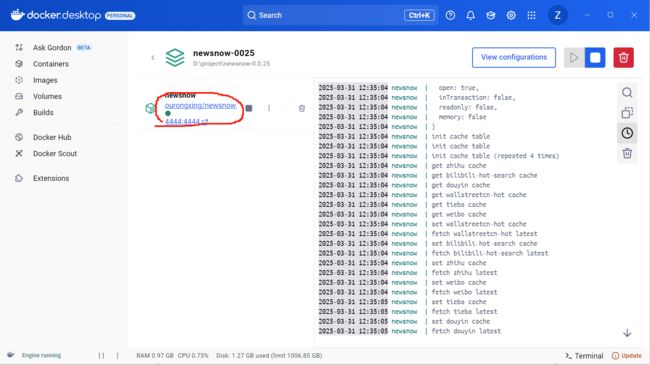Click the 'fetch douyin latest' log line

466,331
